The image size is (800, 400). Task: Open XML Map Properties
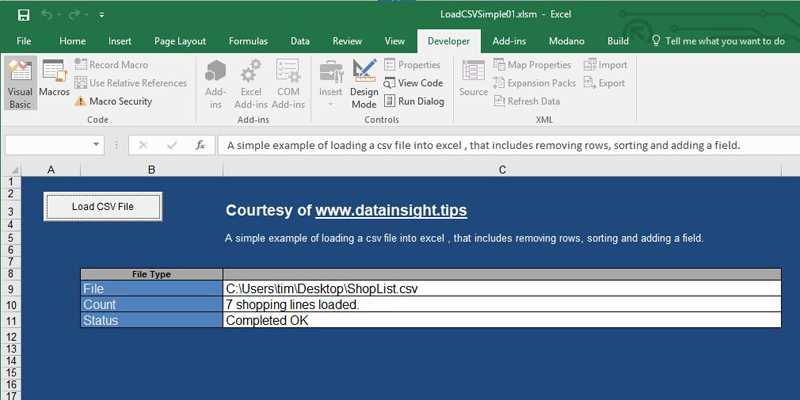[x=532, y=65]
